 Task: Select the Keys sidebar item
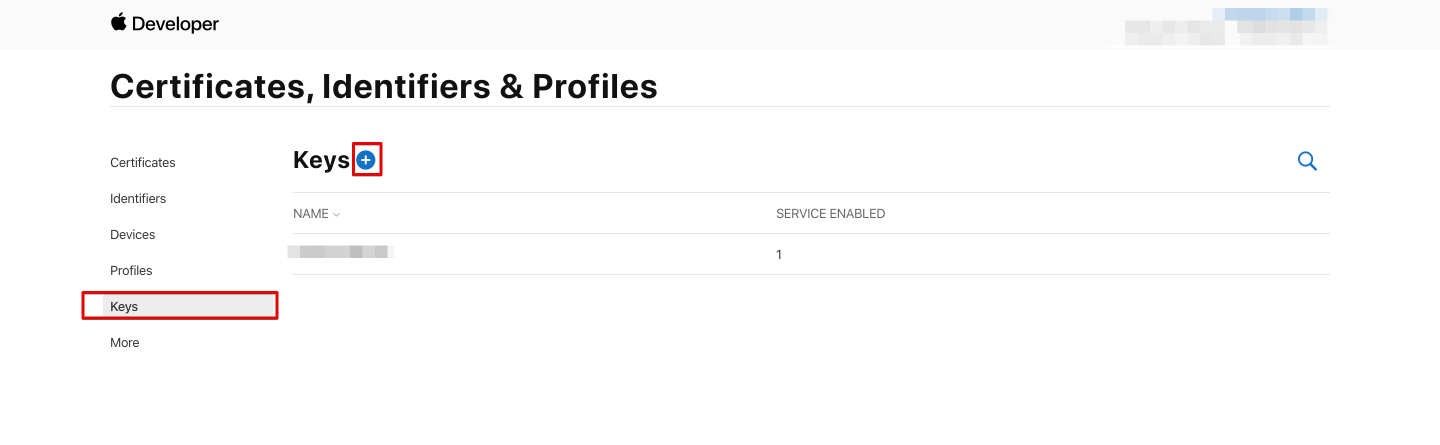pyautogui.click(x=124, y=307)
